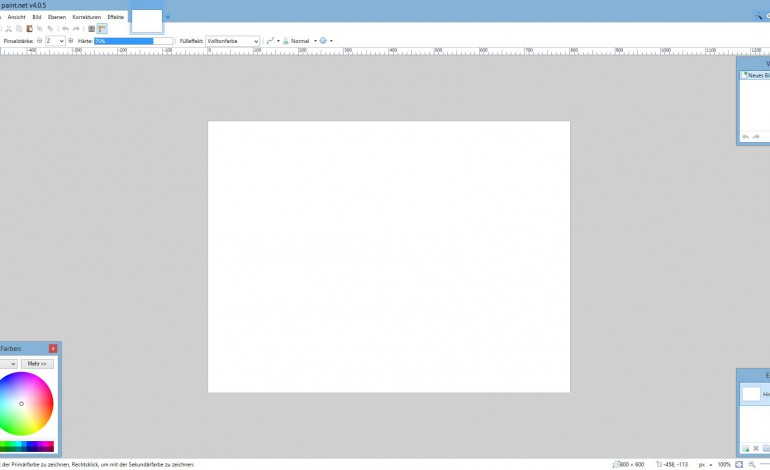Decrease brush width with the minus icon
The width and height of the screenshot is (770, 470).
(39, 41)
